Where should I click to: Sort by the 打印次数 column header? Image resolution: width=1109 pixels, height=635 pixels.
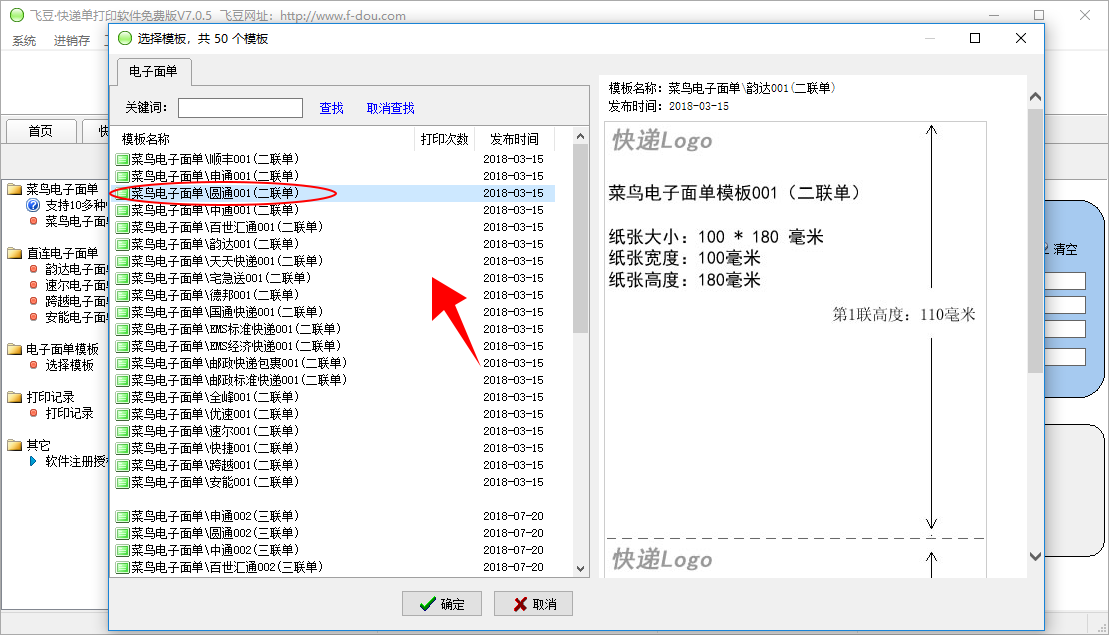(x=444, y=139)
